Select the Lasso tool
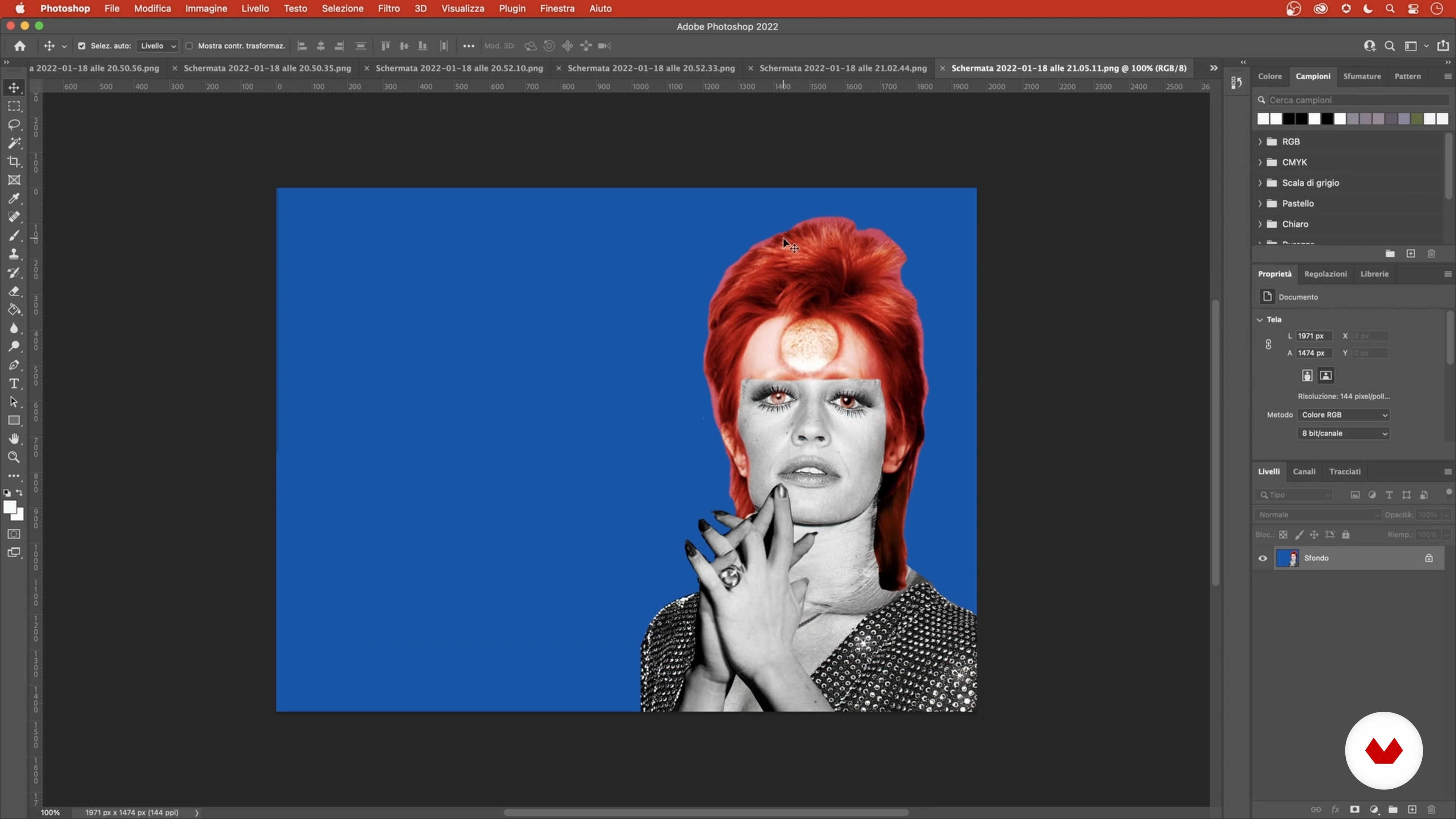This screenshot has width=1456, height=819. 14,124
